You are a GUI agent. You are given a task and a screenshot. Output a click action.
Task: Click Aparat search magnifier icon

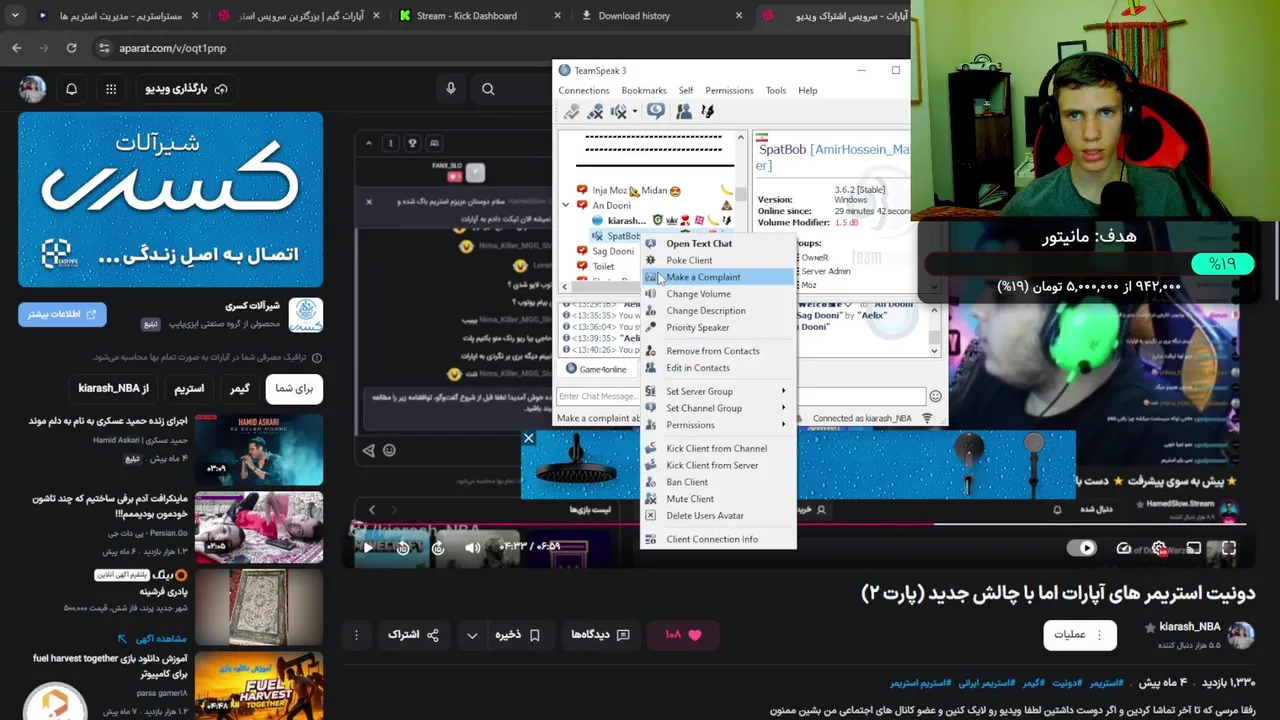coord(488,89)
